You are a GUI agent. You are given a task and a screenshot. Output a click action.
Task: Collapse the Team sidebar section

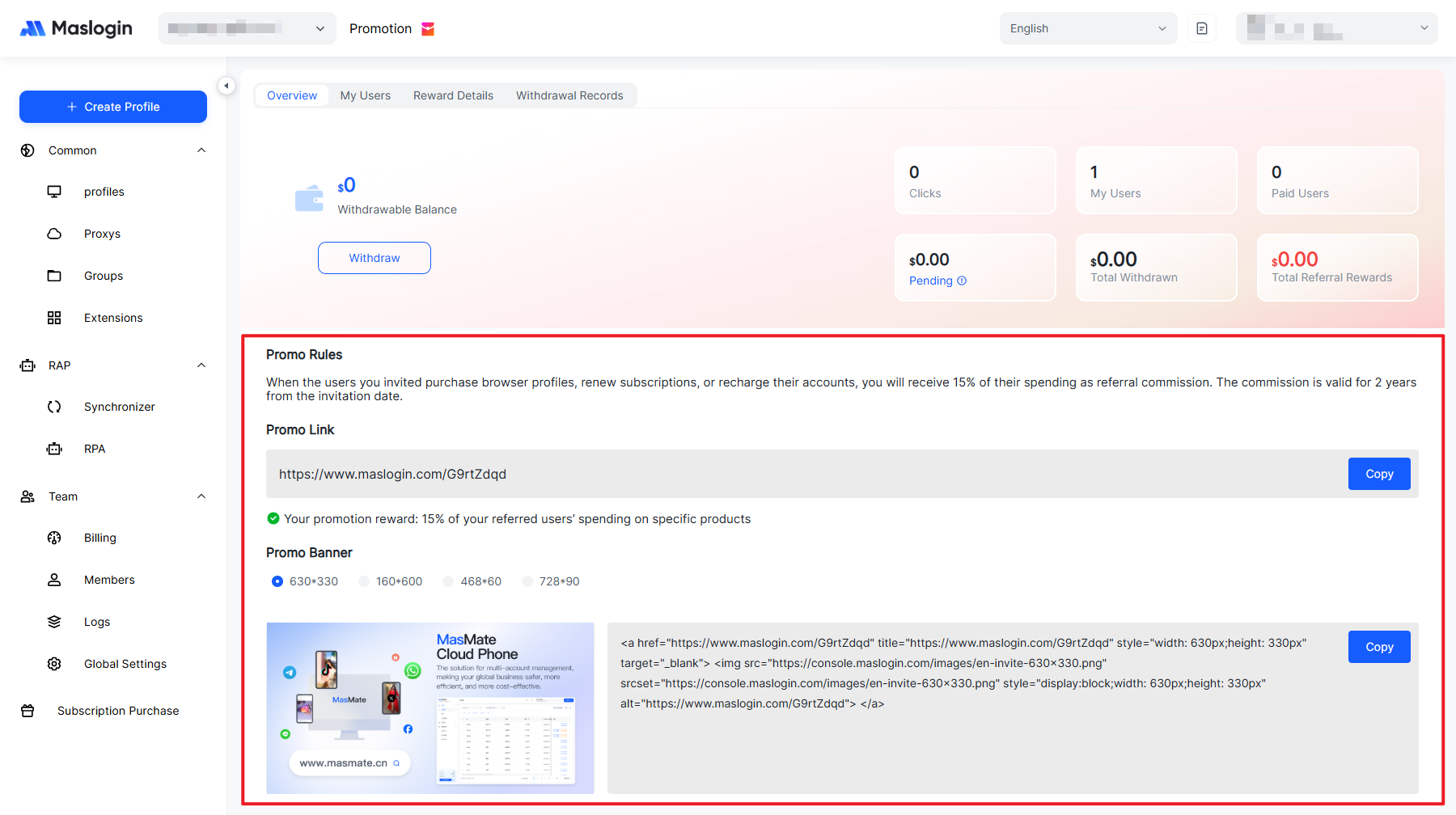click(201, 496)
